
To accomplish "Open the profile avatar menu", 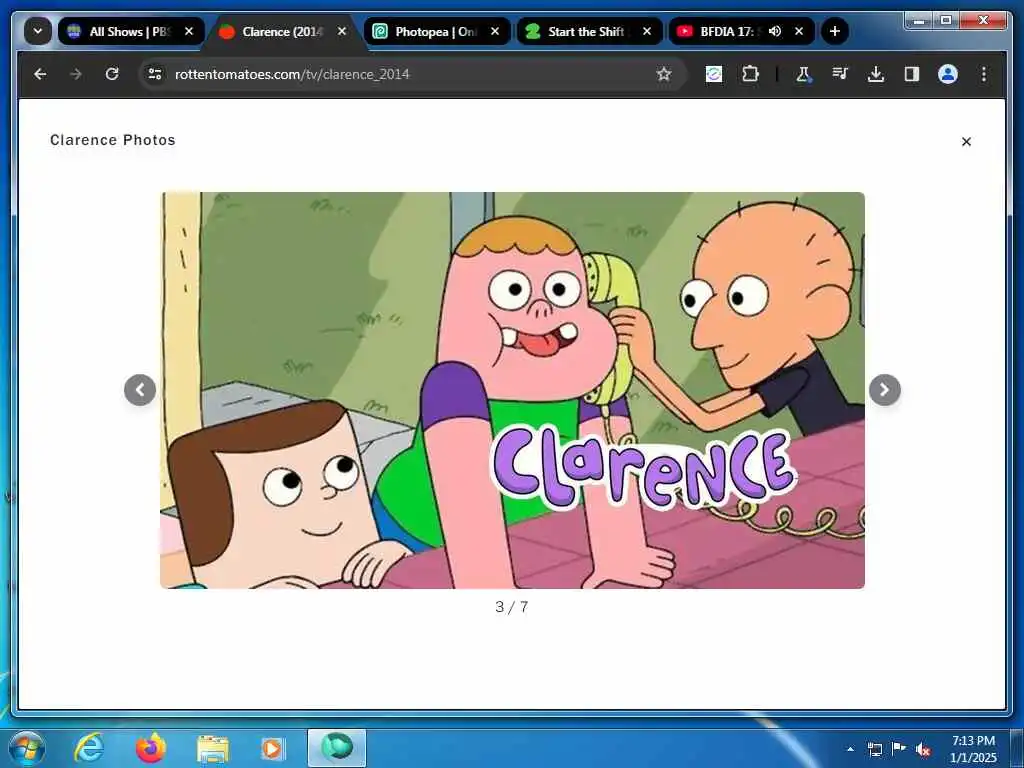I will coord(948,74).
